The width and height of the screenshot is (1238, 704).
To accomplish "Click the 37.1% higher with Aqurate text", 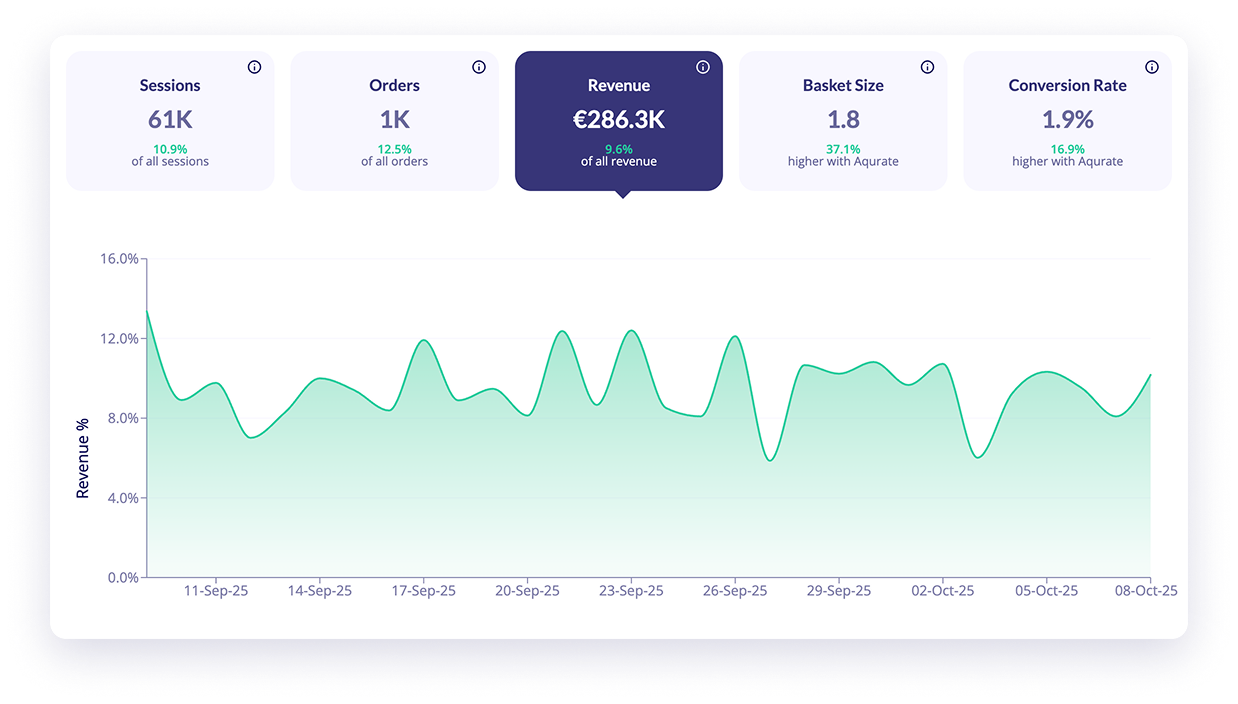I will [x=843, y=154].
